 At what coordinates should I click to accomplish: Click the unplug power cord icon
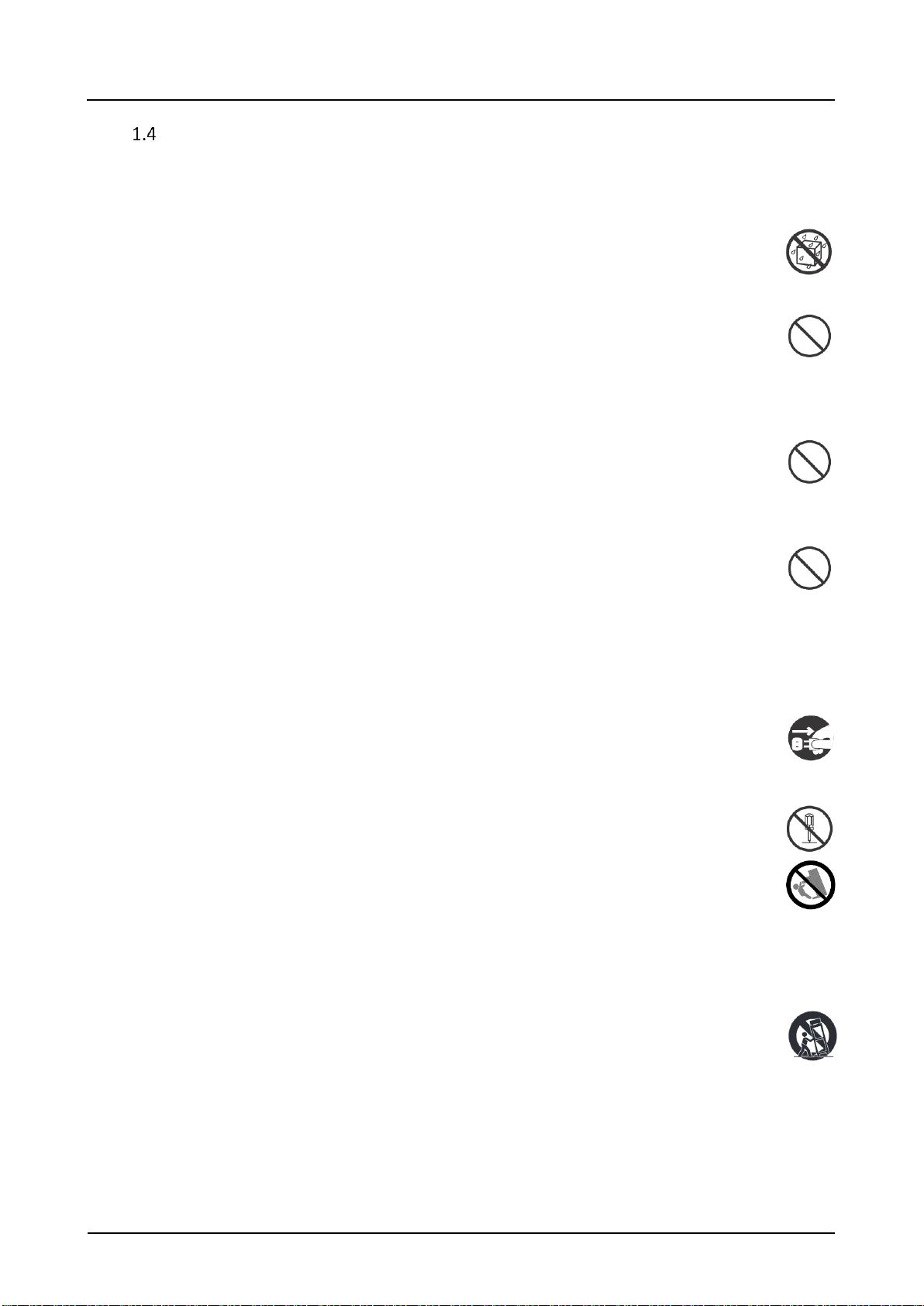coord(812,737)
